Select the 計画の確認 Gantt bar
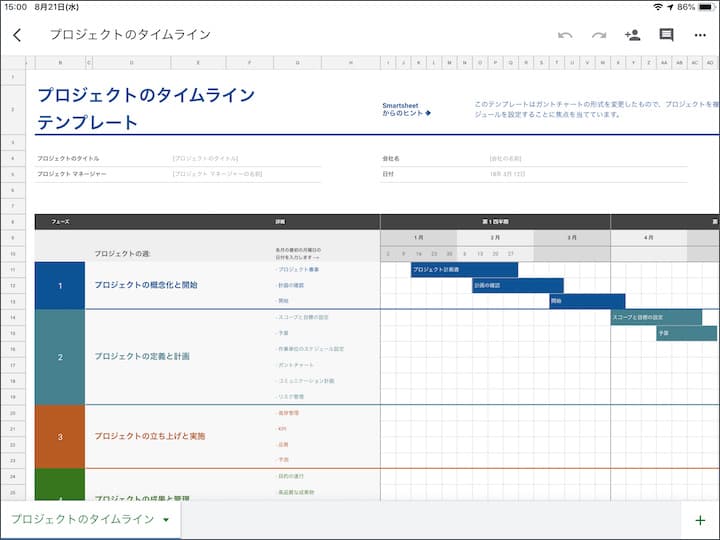 tap(518, 285)
